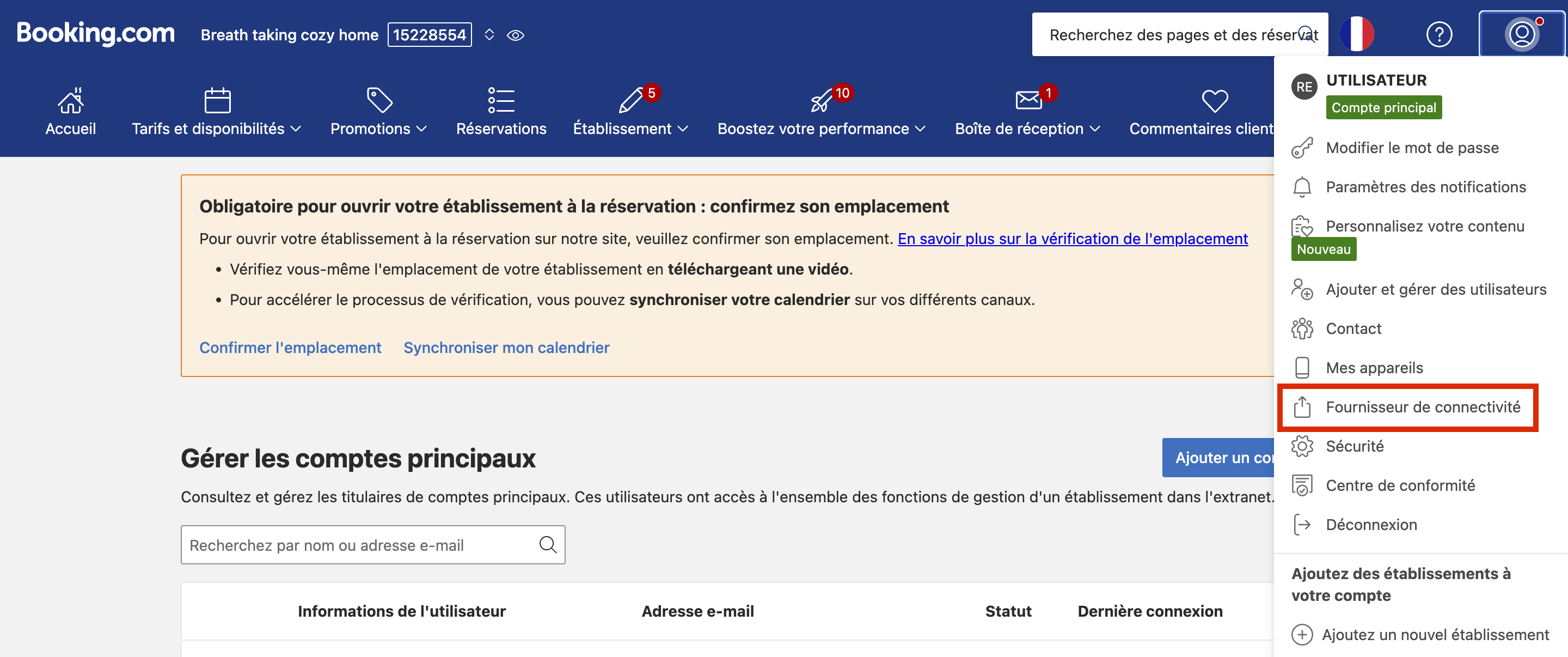Select Déconnexion from user menu

click(x=1371, y=524)
